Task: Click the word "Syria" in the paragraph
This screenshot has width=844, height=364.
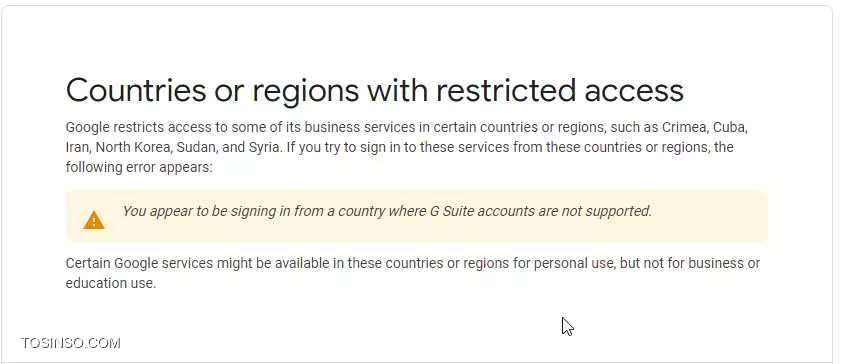Action: [x=263, y=148]
